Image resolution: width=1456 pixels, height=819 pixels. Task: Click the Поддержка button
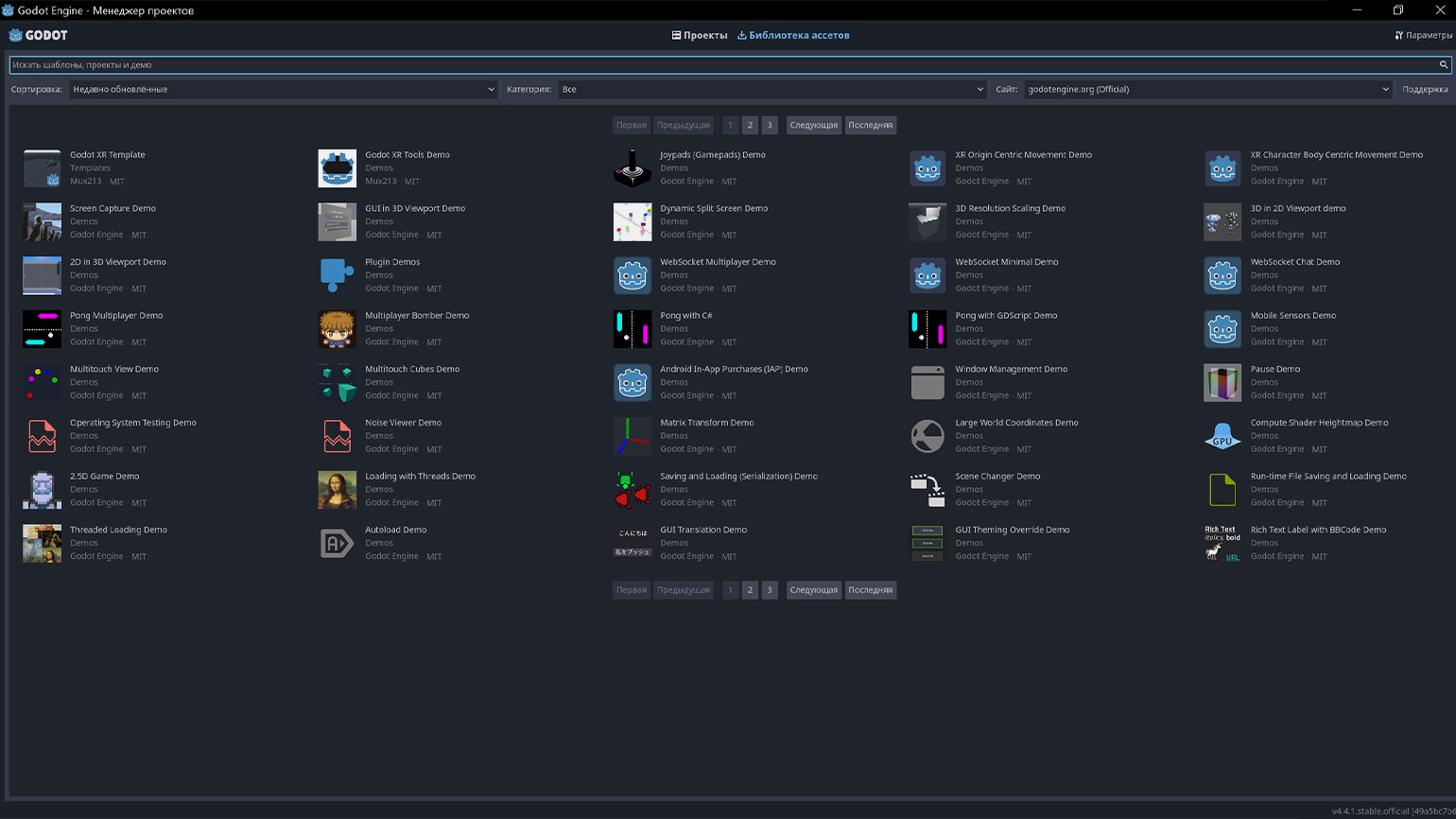[1425, 89]
